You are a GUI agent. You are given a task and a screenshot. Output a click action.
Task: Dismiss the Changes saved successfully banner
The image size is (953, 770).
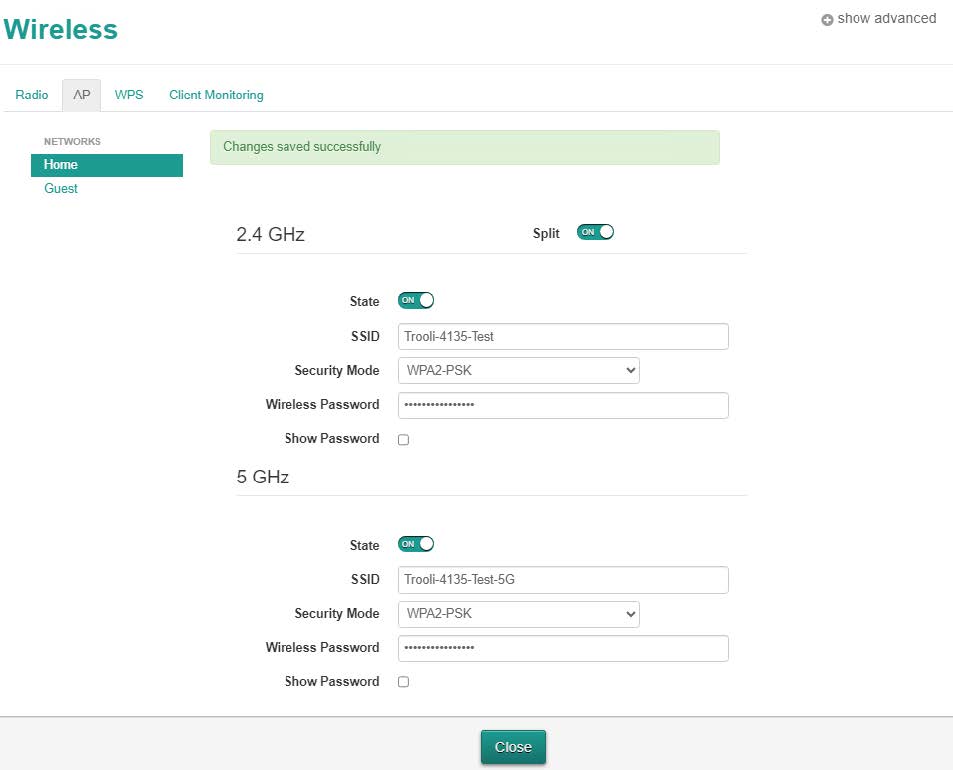pyautogui.click(x=464, y=147)
